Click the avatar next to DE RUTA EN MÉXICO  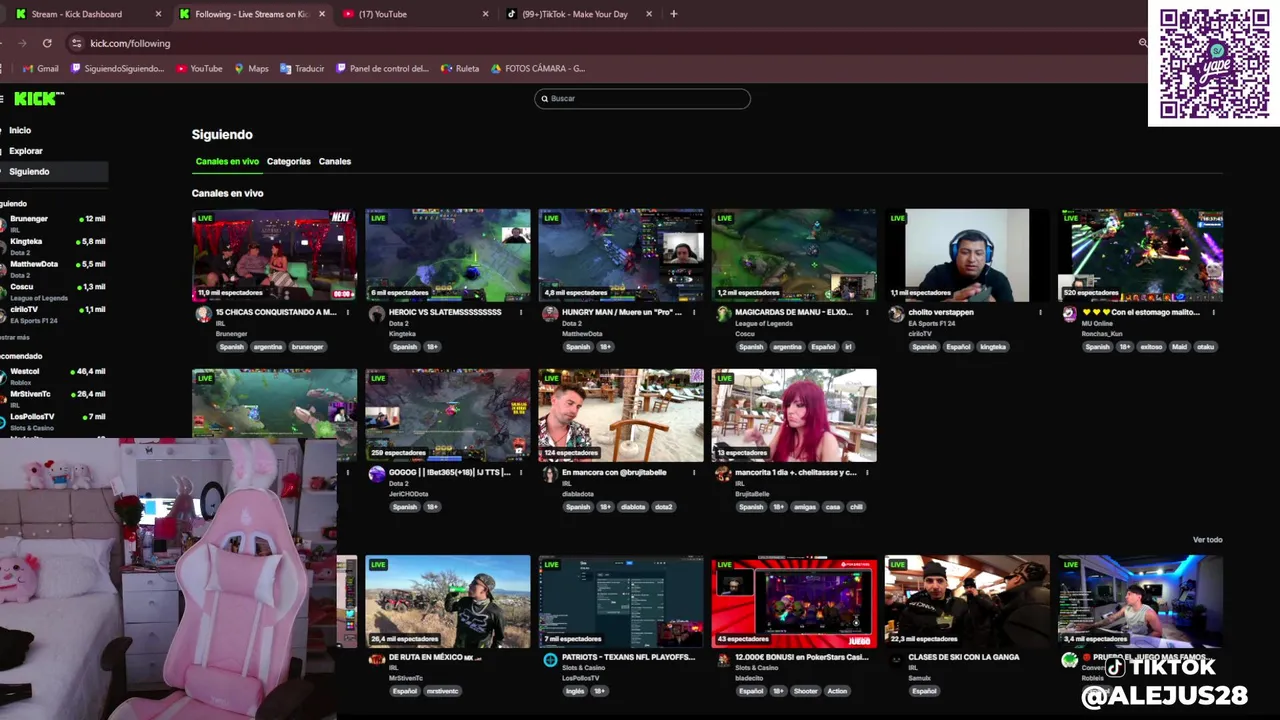pyautogui.click(x=376, y=660)
